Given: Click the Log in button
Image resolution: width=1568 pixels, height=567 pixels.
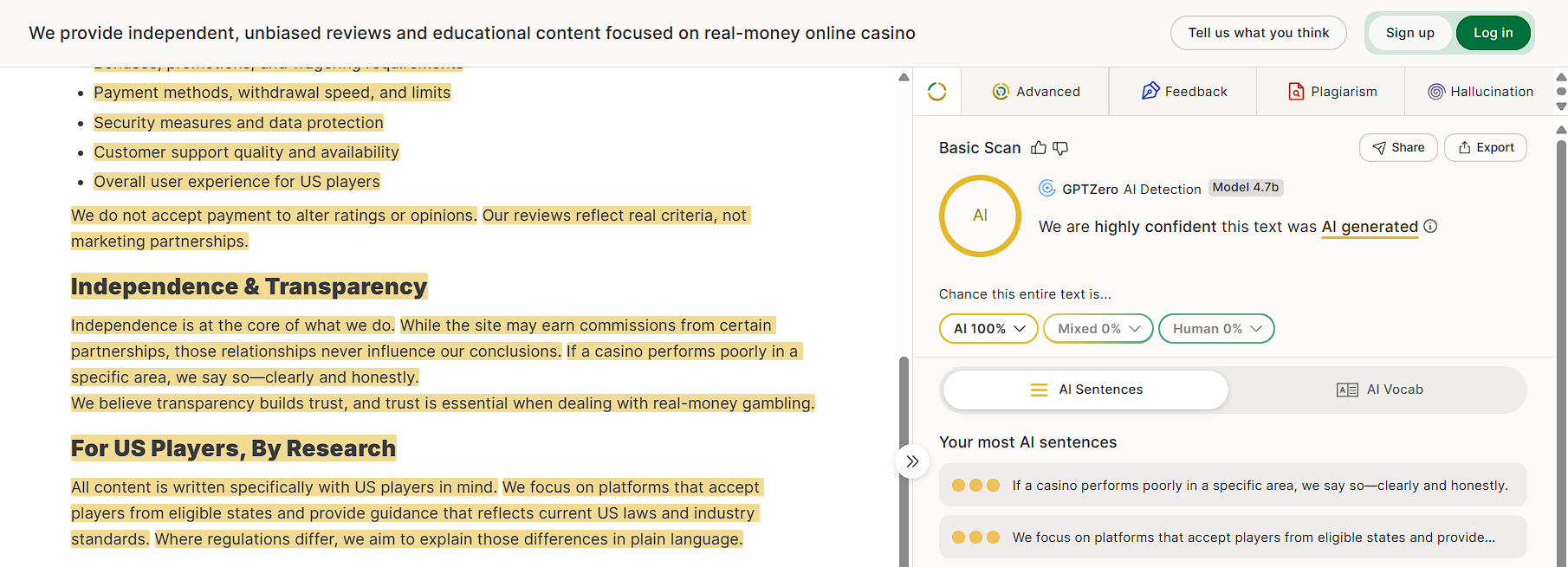Looking at the screenshot, I should click(1493, 33).
